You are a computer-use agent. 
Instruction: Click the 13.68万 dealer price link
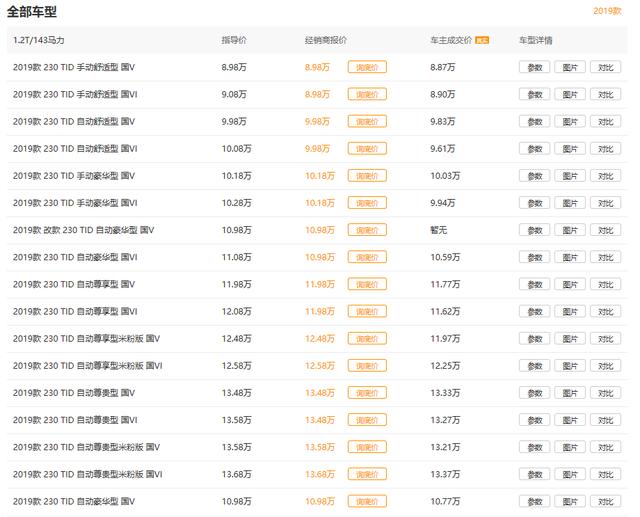[x=320, y=474]
